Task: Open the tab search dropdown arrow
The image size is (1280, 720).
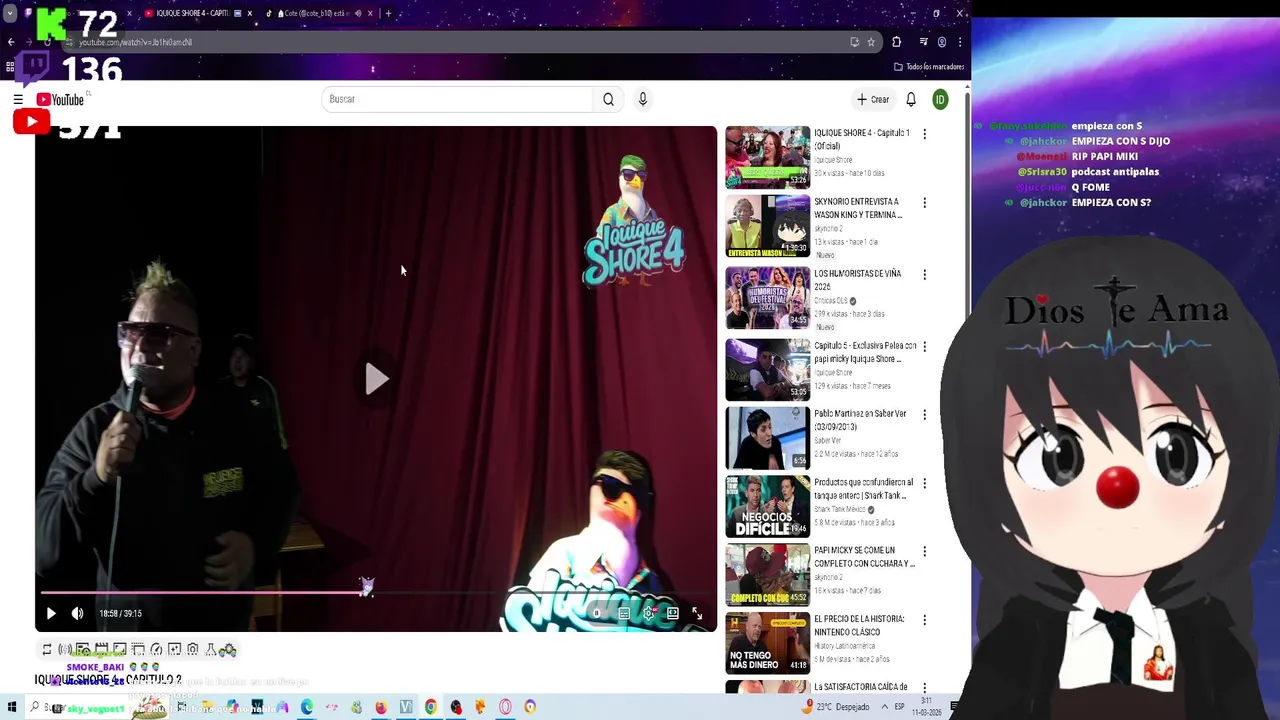Action: click(10, 13)
